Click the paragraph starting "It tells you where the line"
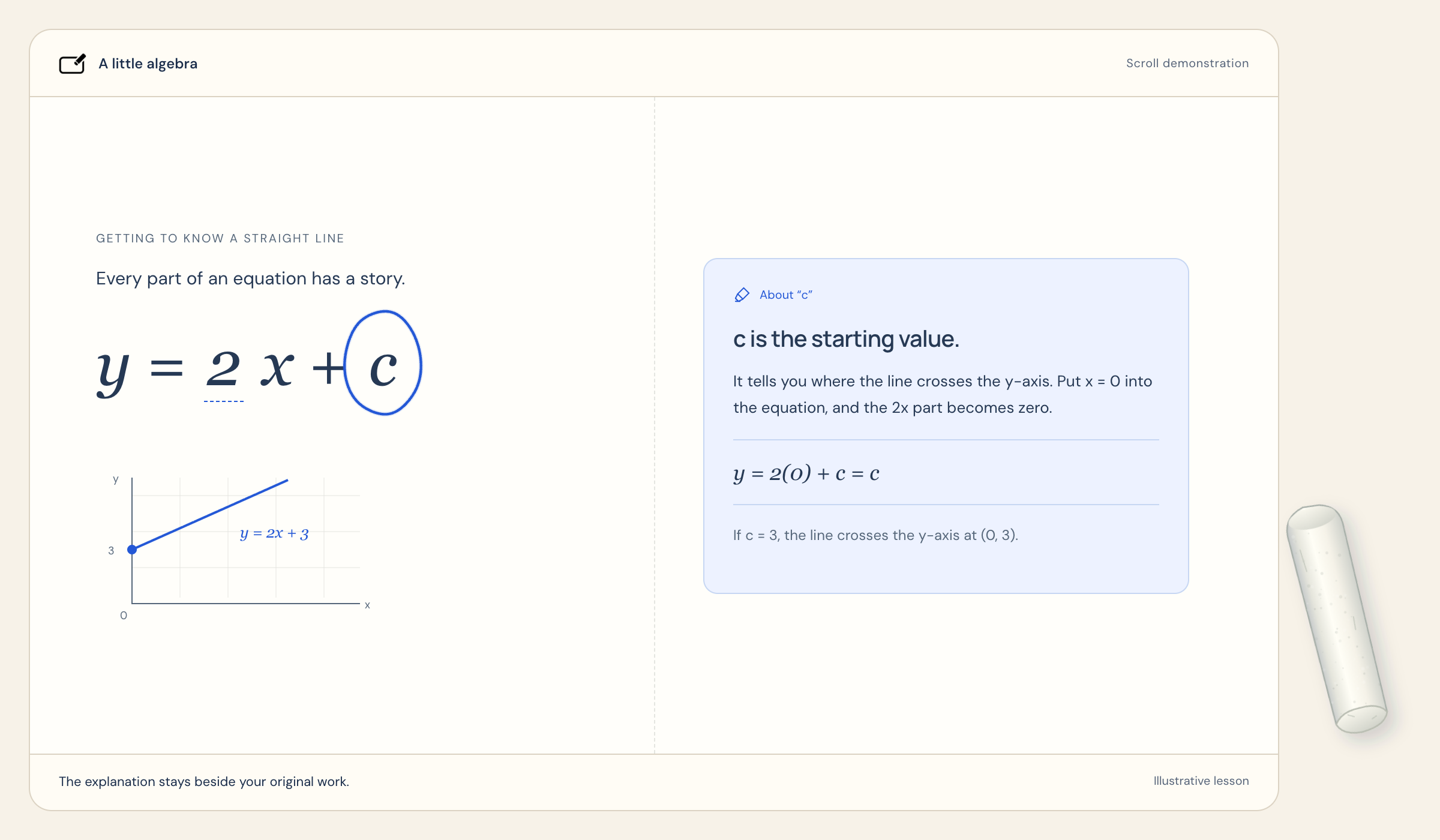 [943, 394]
